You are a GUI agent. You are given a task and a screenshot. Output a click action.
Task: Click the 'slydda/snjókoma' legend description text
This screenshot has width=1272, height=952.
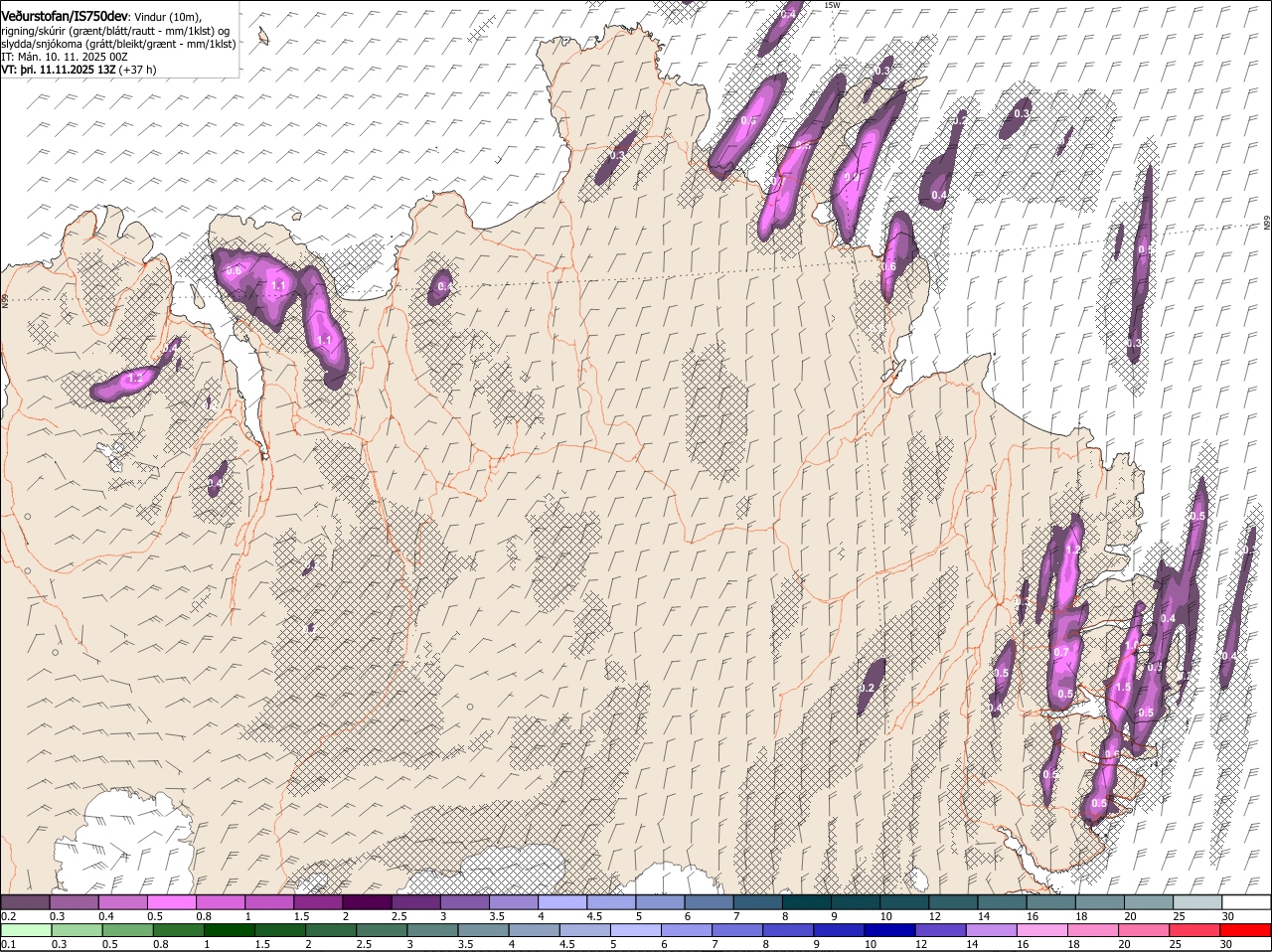[x=41, y=44]
